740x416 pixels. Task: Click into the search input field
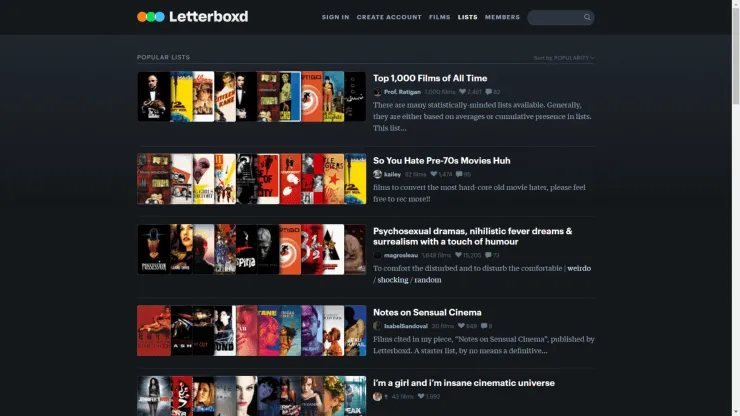(x=554, y=17)
